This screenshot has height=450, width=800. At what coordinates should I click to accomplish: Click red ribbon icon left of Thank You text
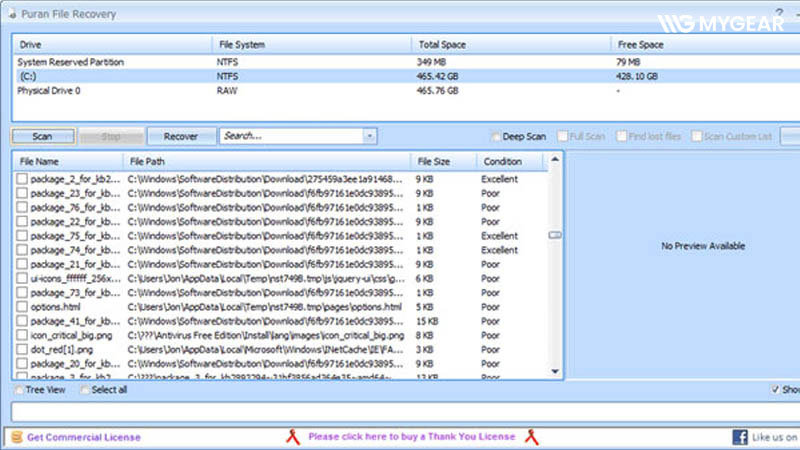(x=290, y=437)
